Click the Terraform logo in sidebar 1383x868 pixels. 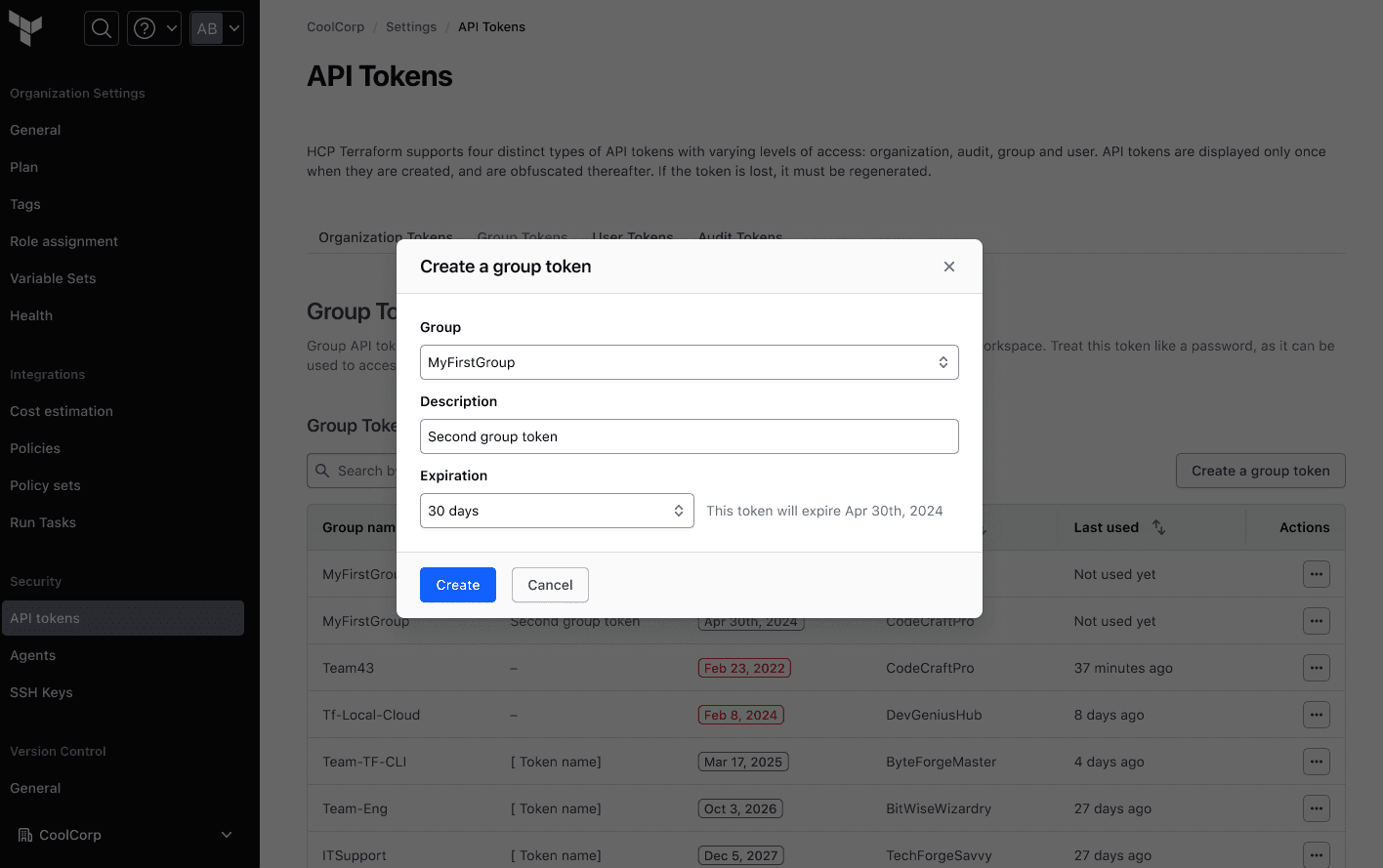click(25, 28)
